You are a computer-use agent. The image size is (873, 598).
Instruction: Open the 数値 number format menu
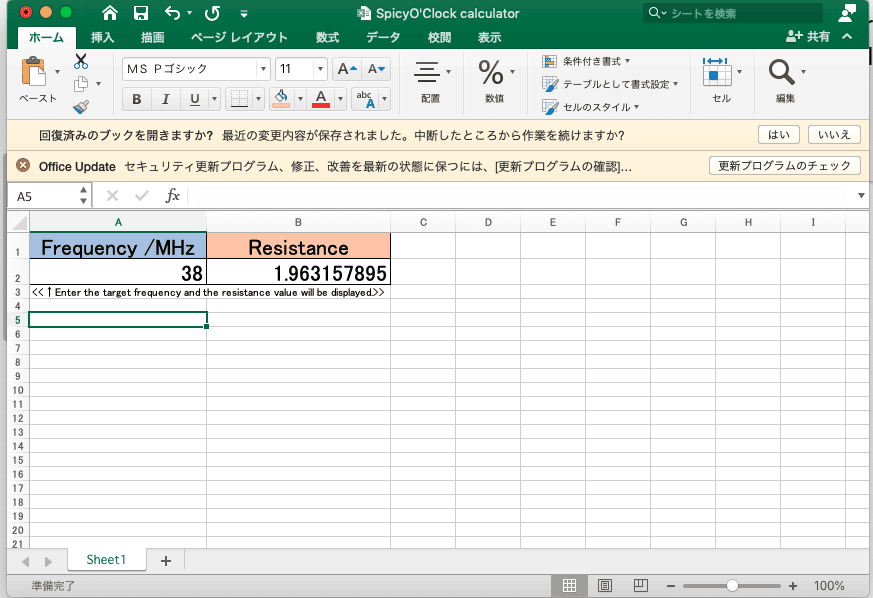click(496, 81)
